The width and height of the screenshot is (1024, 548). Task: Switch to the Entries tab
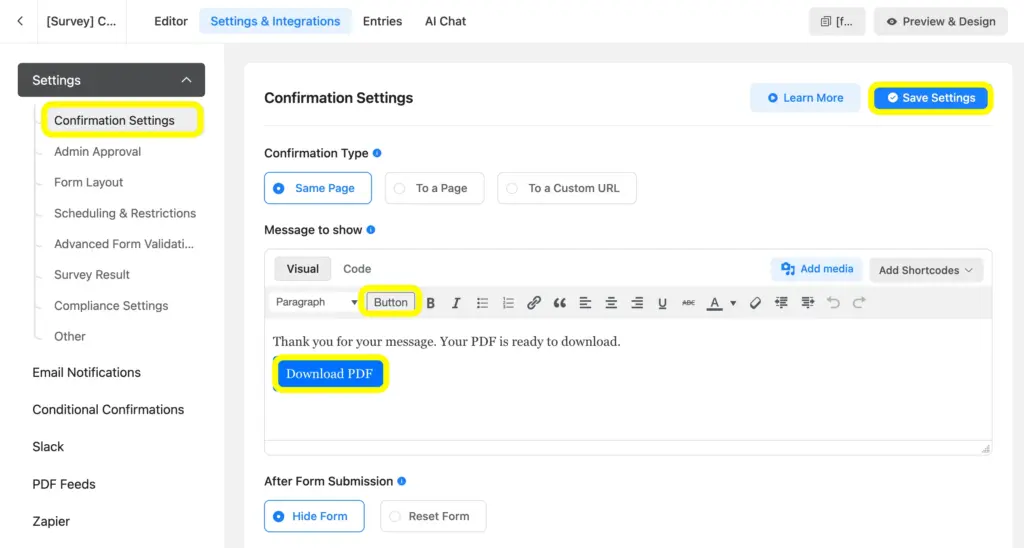[x=383, y=22]
